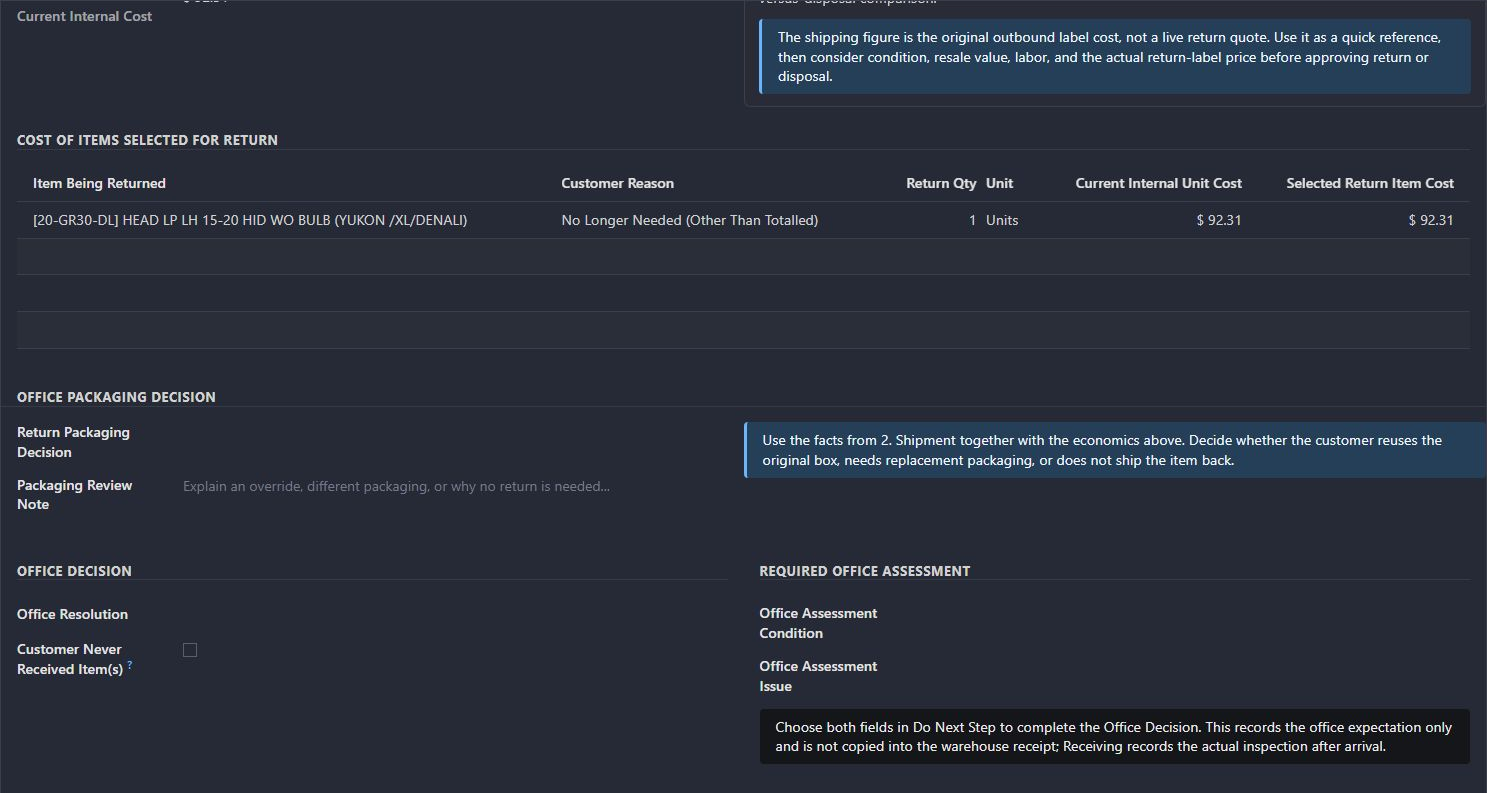Click the Return Qty value 1

(971, 220)
